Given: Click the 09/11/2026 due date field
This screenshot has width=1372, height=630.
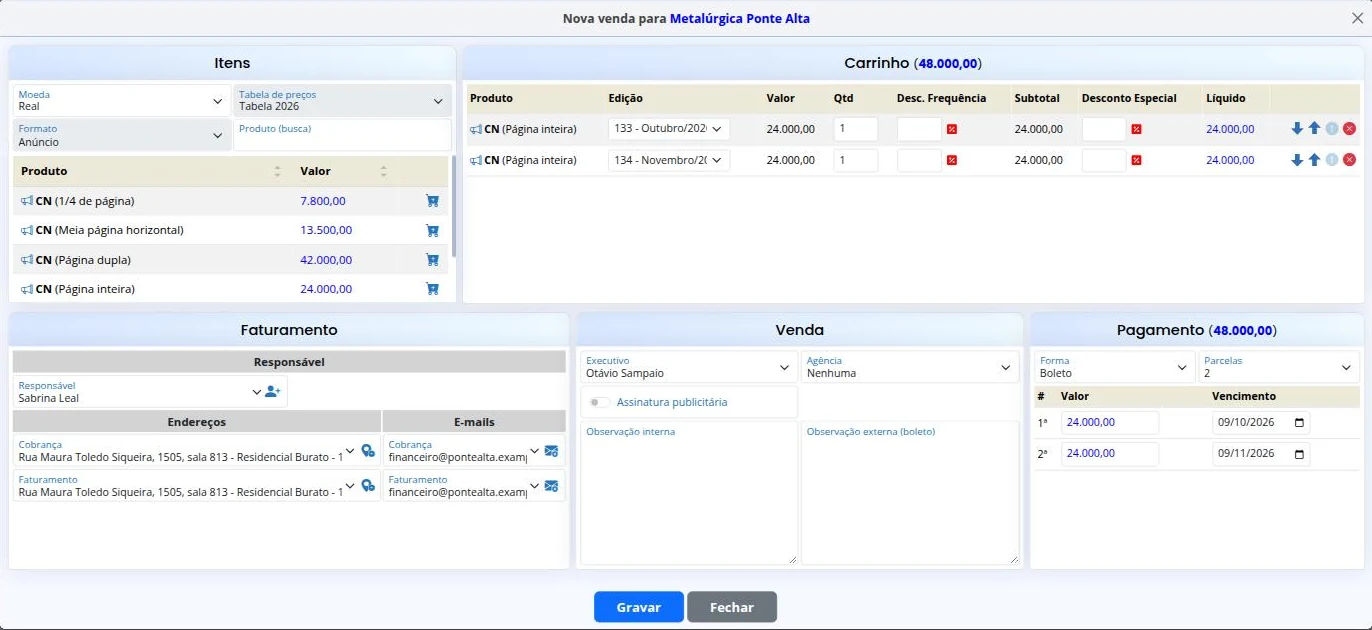Looking at the screenshot, I should [x=1261, y=453].
